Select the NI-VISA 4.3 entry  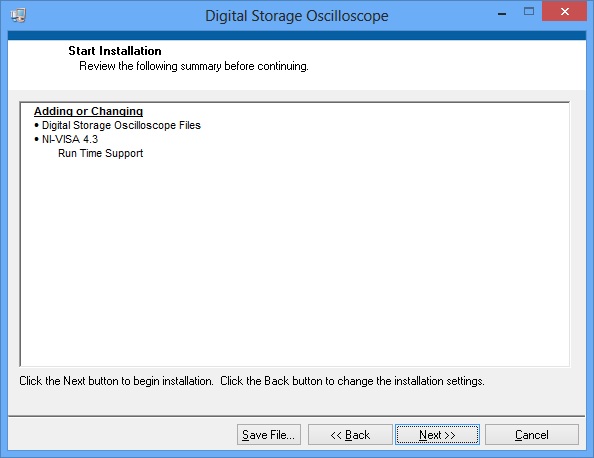coord(70,139)
